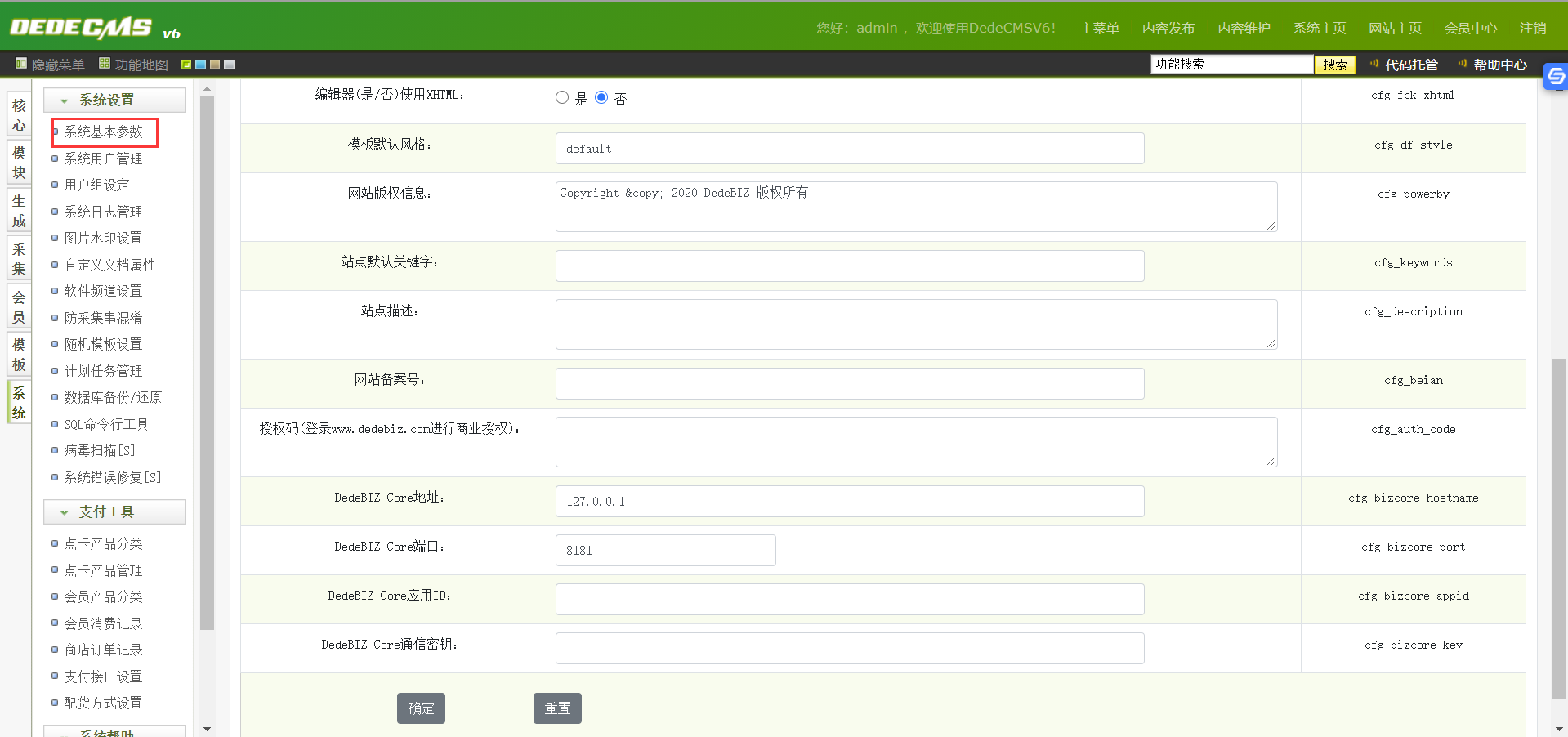Image resolution: width=1568 pixels, height=737 pixels.
Task: Click bullet icon beside SQL命令行工具
Action: coord(55,424)
